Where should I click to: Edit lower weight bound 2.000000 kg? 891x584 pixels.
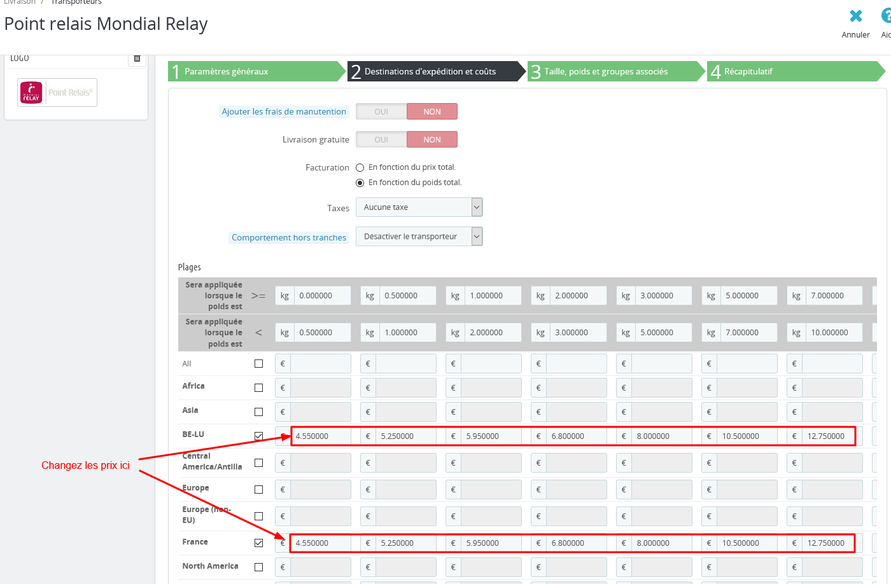click(578, 296)
